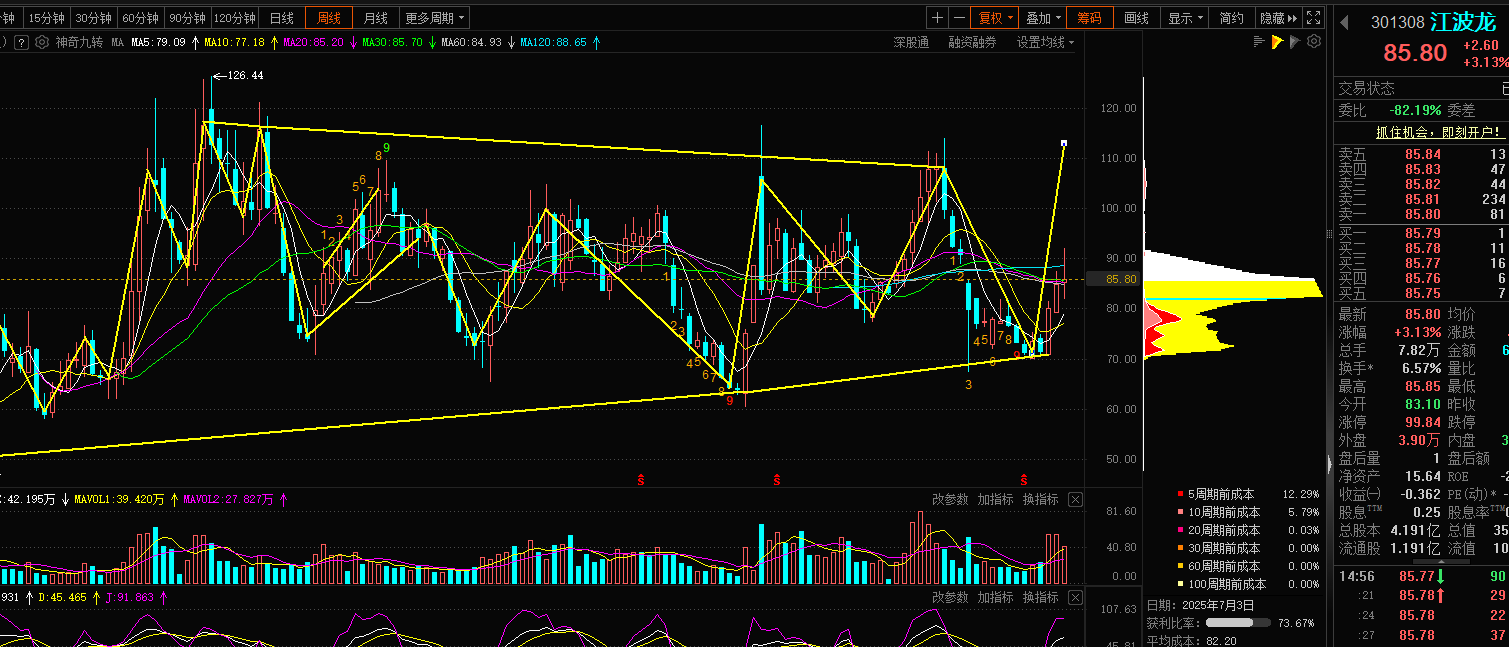Screen dimensions: 1509x647
Task: Open 设置均线 moving average settings dropdown
Action: [x=1045, y=42]
